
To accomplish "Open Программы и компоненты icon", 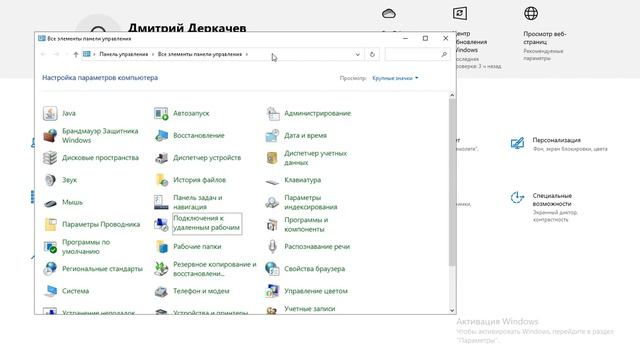I will coord(272,224).
